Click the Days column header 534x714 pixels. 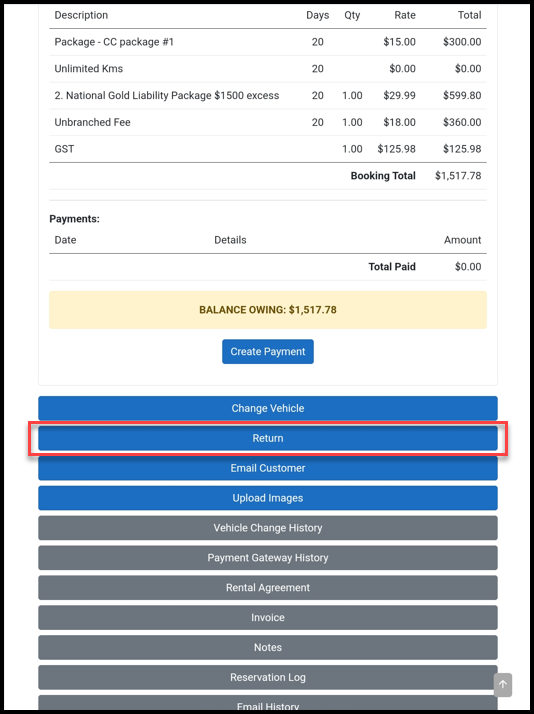317,15
